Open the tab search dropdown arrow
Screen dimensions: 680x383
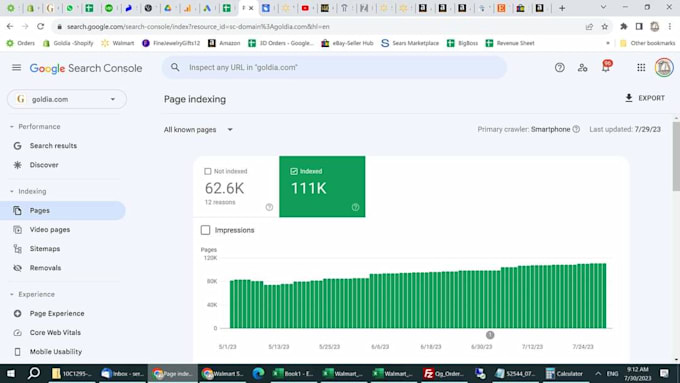tap(603, 7)
